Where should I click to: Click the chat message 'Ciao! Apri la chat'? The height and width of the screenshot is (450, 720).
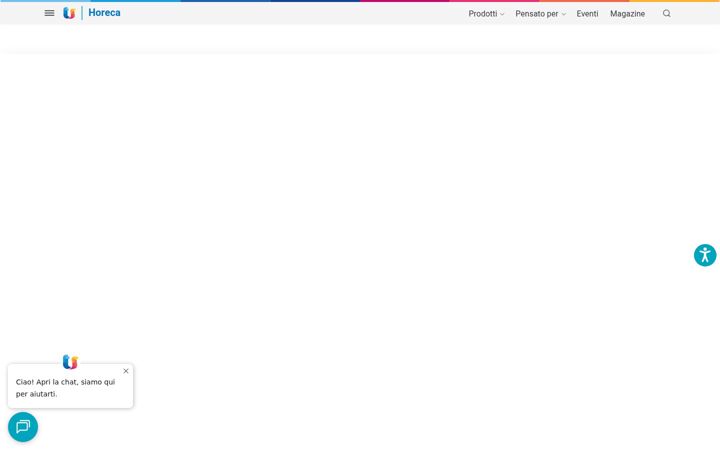[x=65, y=388]
